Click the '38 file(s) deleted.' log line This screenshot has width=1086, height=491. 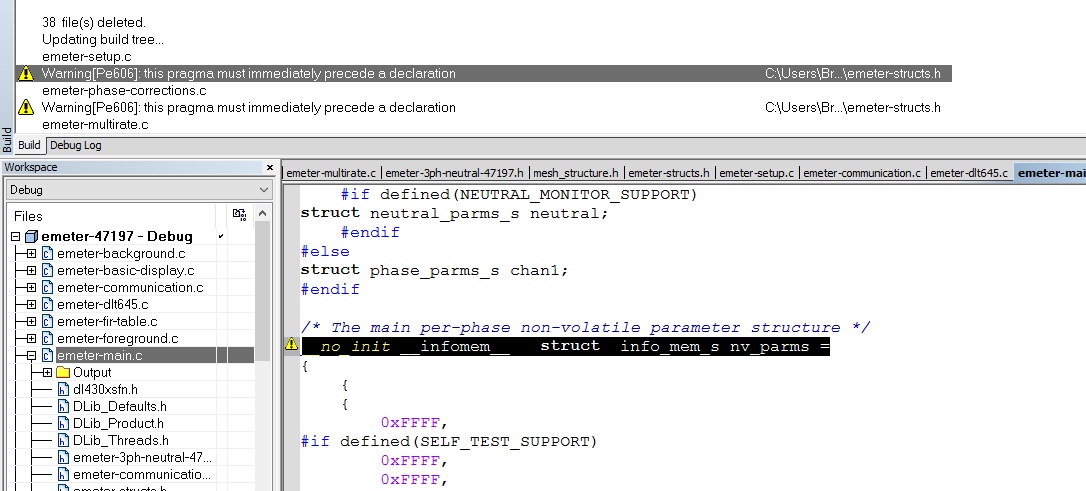(x=94, y=23)
